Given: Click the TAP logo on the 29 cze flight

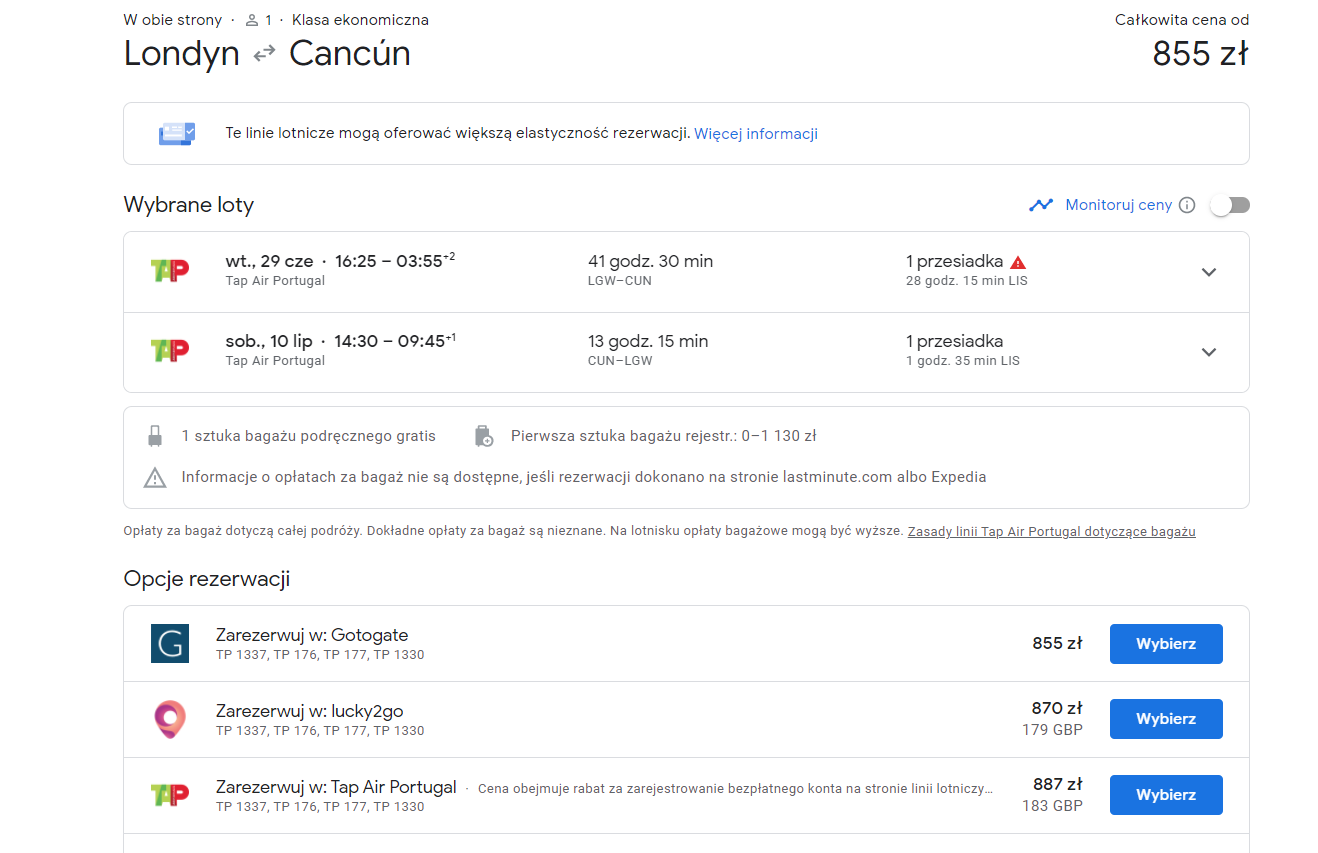Looking at the screenshot, I should pos(169,271).
